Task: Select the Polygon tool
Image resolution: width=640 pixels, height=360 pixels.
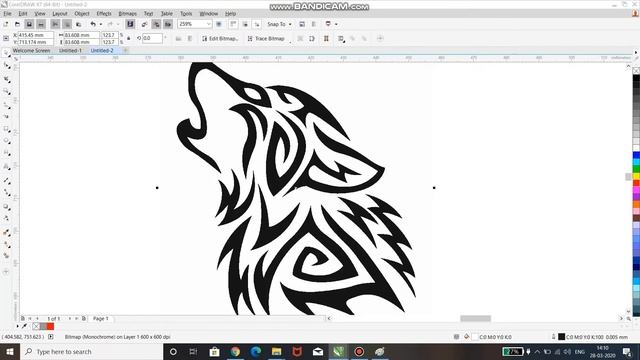Action: coord(6,153)
